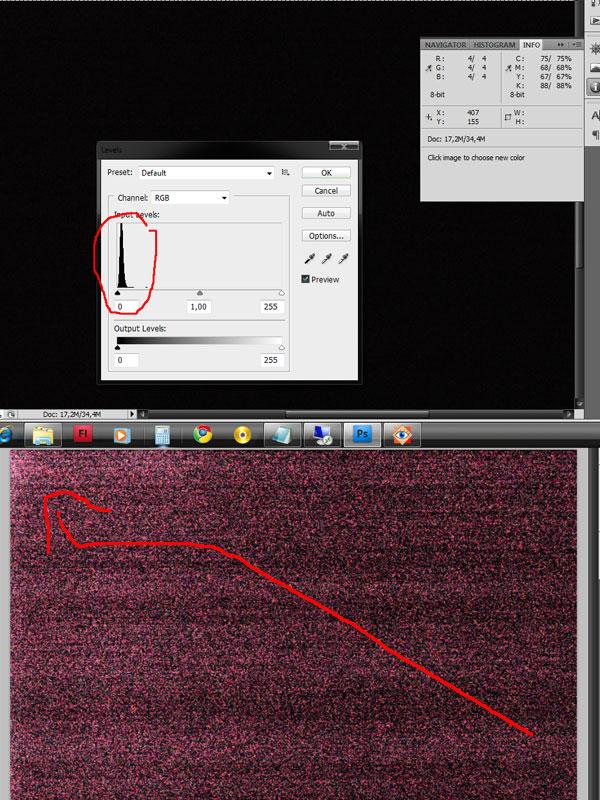This screenshot has width=600, height=800.
Task: Open the Info panel dock icon button
Action: (594, 86)
